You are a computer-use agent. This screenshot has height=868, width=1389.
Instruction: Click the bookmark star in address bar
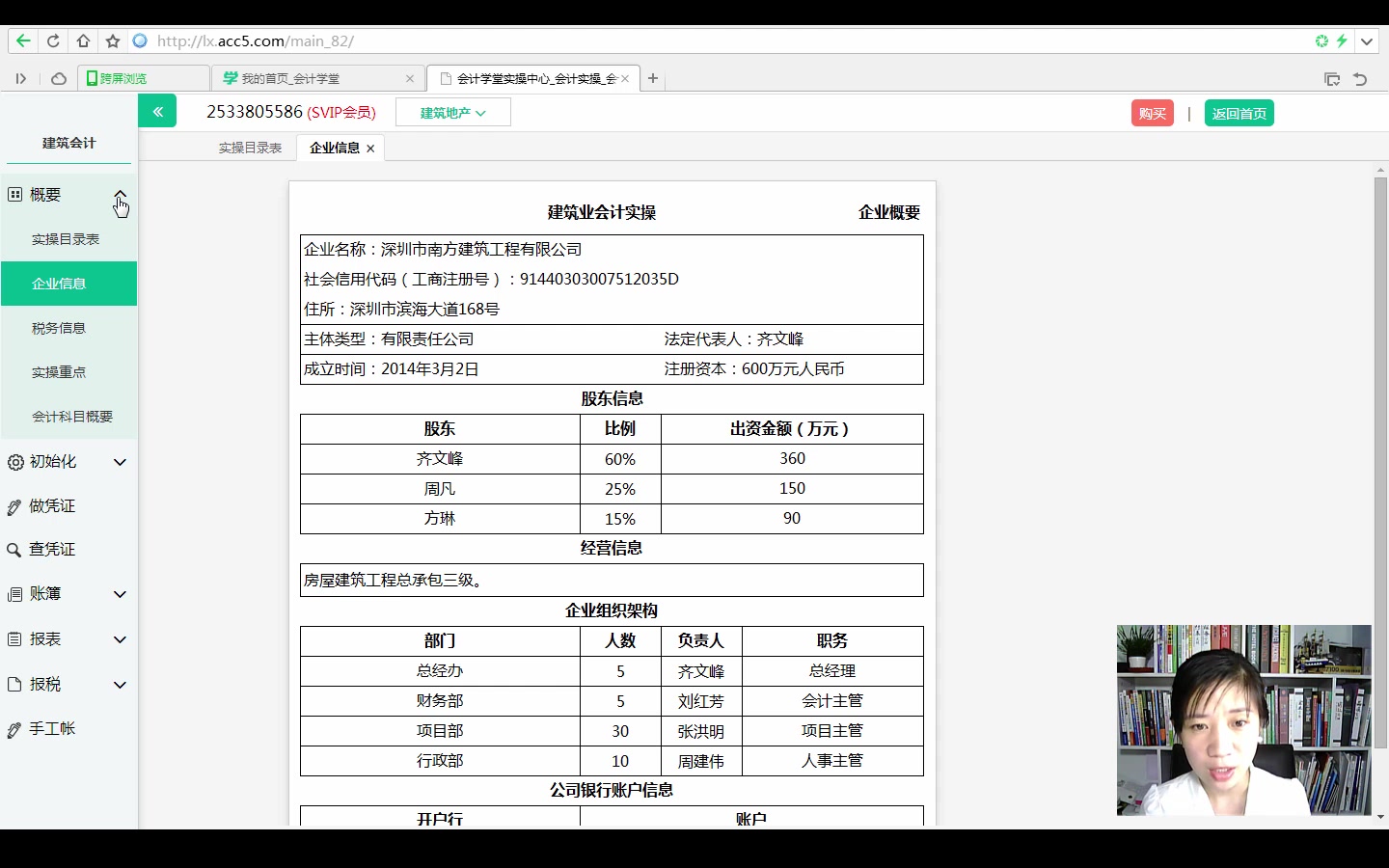pyautogui.click(x=113, y=41)
